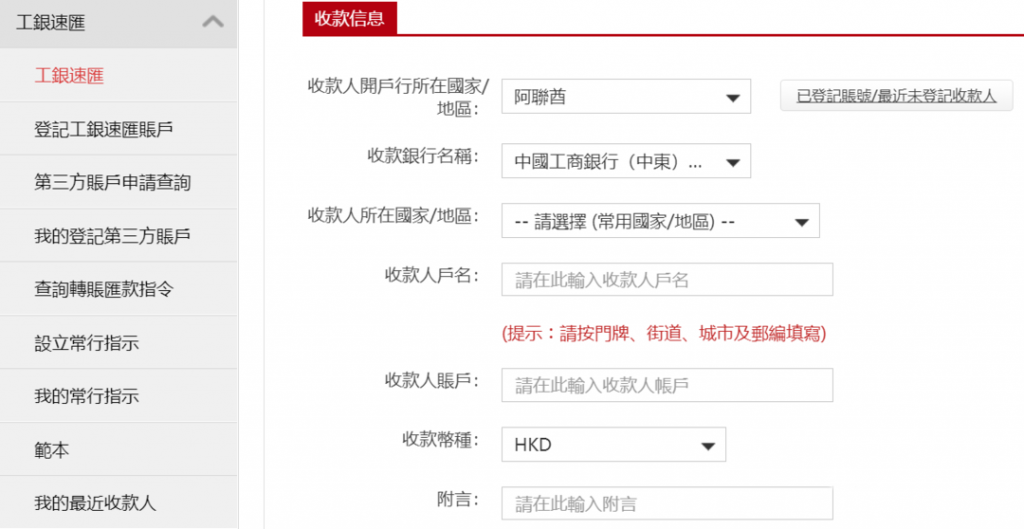Click 已登記賬號/最近未登記收款人 button
1024x529 pixels.
coord(897,96)
